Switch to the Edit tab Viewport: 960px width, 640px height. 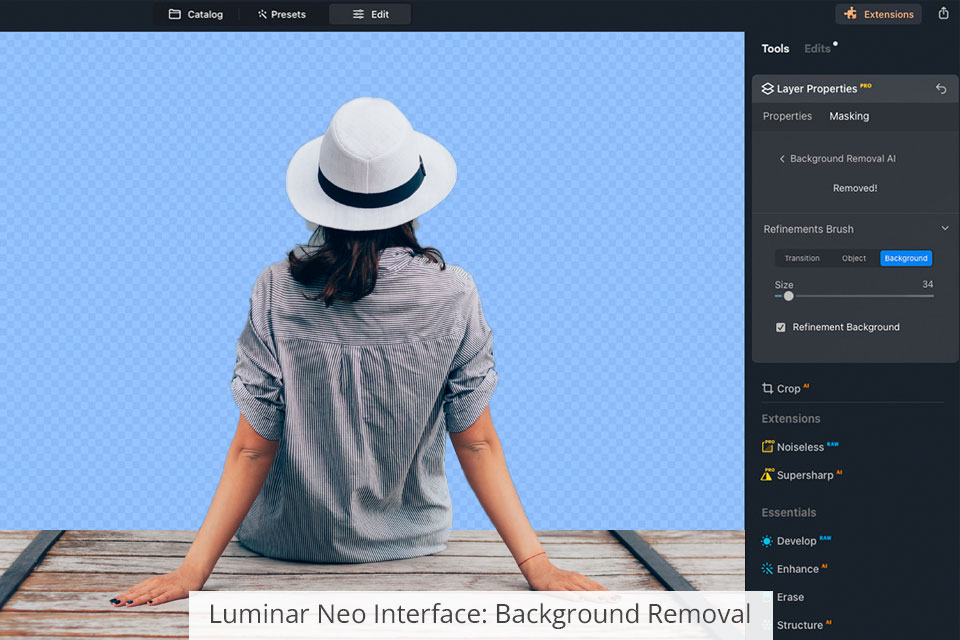pos(370,14)
